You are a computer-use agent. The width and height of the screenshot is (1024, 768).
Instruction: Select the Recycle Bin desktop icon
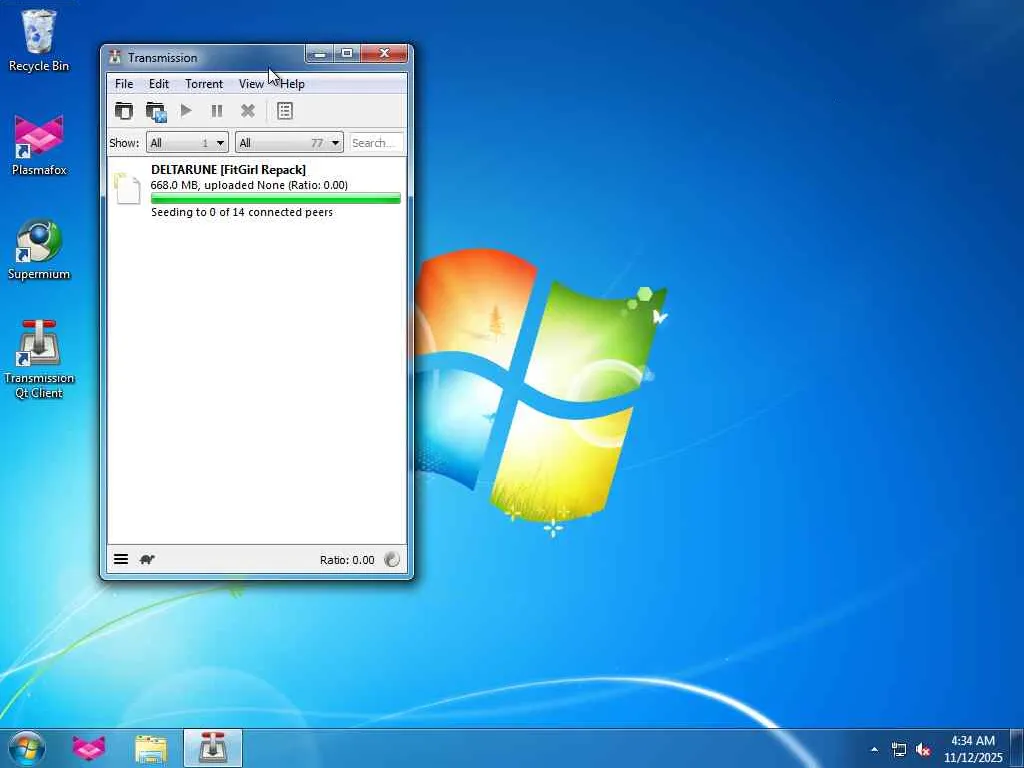coord(39,40)
